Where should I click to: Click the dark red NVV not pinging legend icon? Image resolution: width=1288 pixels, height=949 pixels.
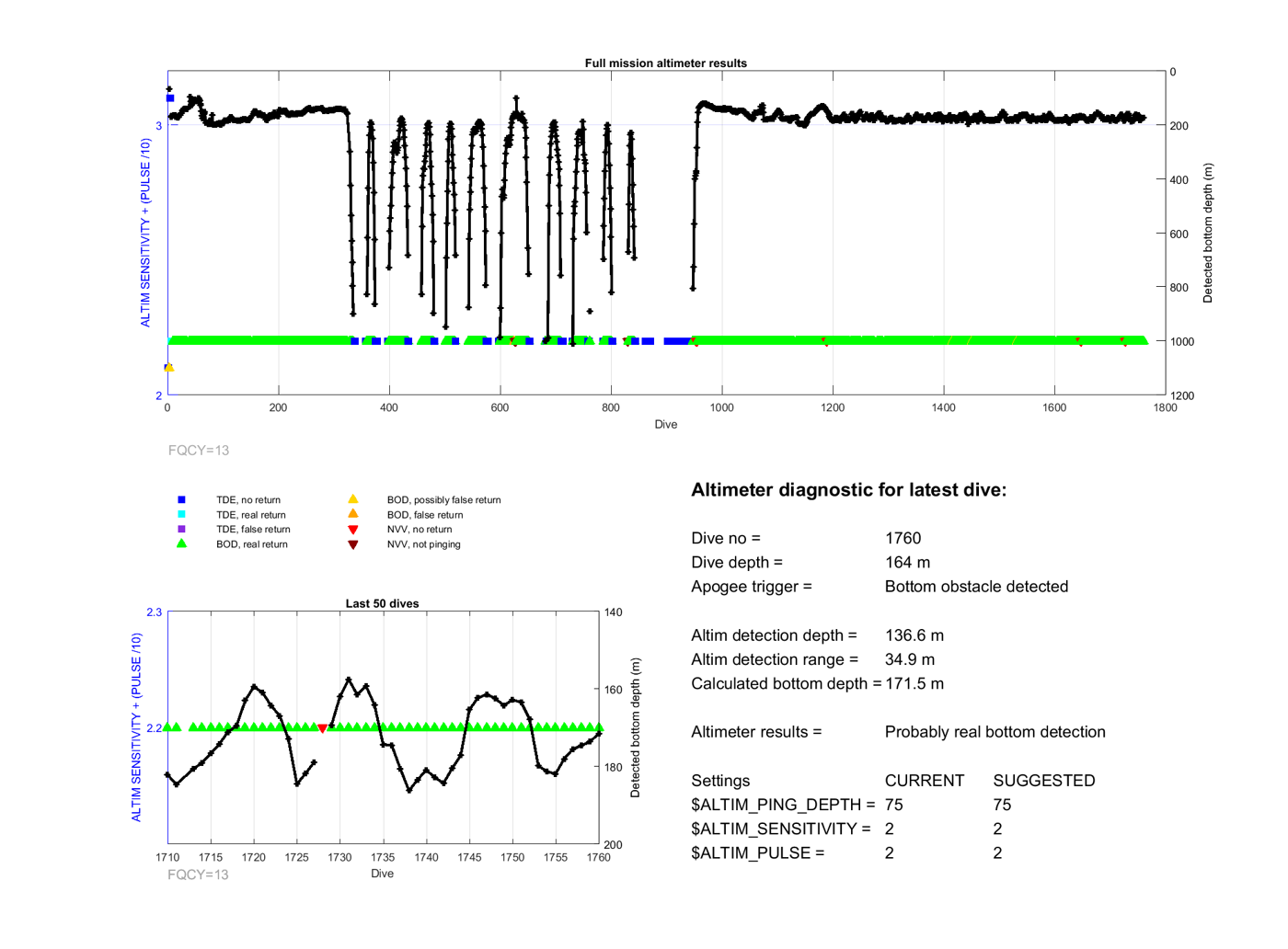pyautogui.click(x=352, y=544)
